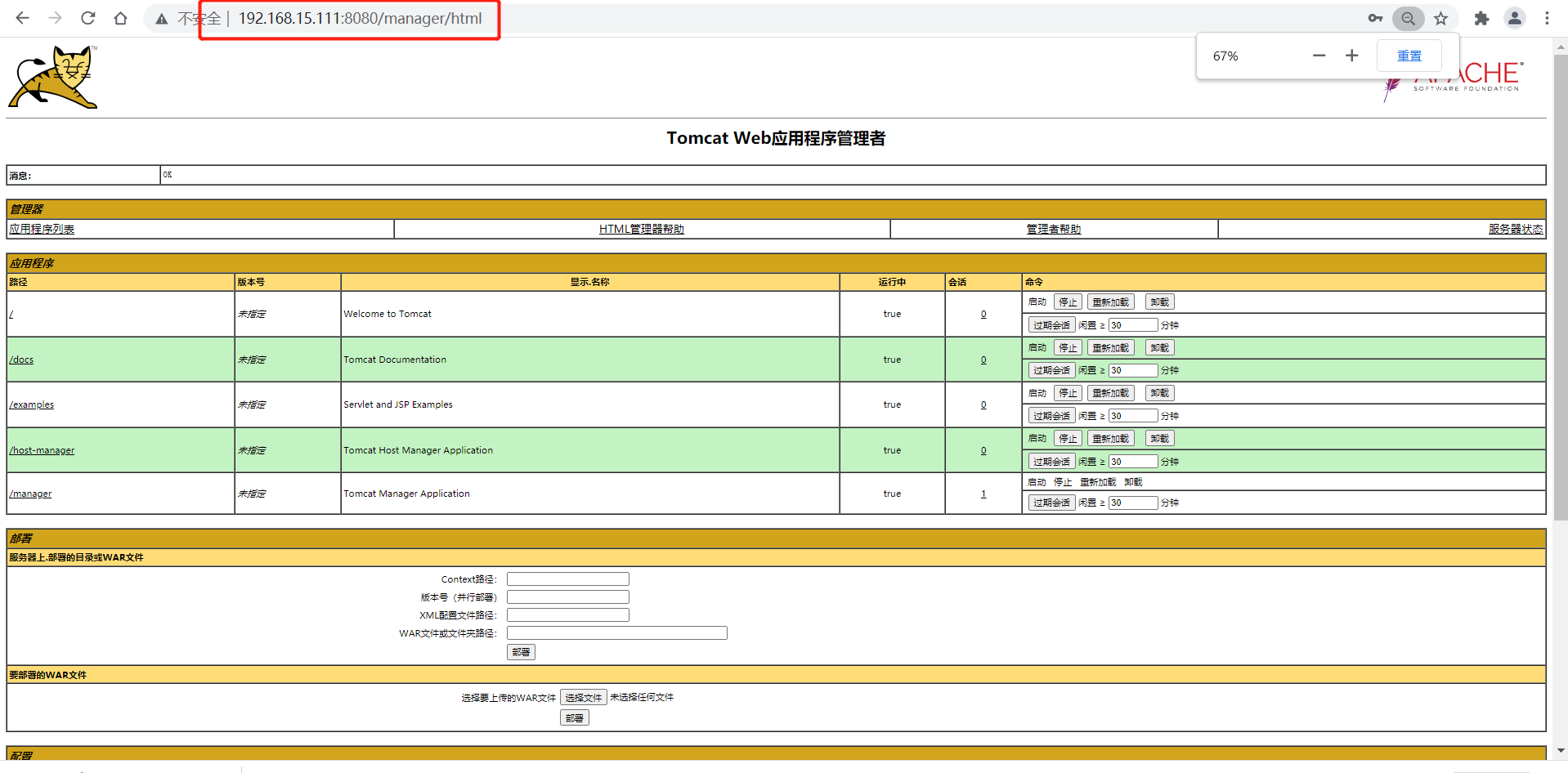Click the not-secure warning triangle icon
The width and height of the screenshot is (1568, 773).
(x=162, y=19)
